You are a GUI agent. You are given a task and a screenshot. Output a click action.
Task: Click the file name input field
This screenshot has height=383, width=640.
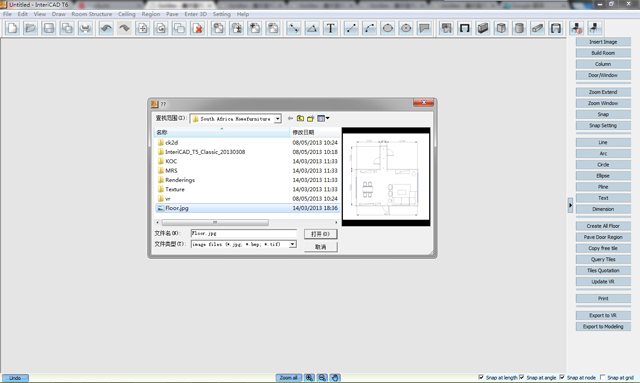coord(244,233)
